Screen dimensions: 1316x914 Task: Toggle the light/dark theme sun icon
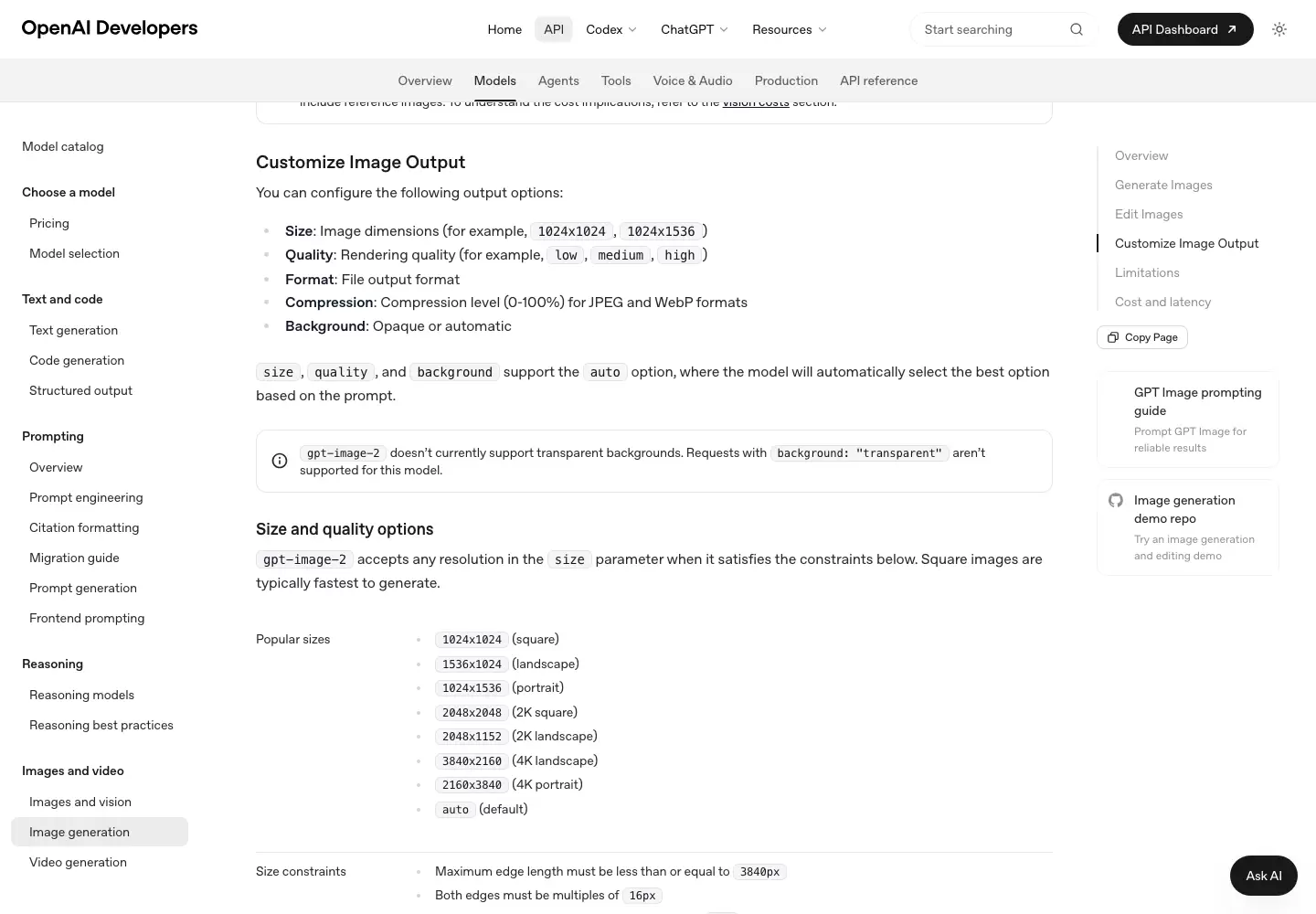tap(1279, 29)
